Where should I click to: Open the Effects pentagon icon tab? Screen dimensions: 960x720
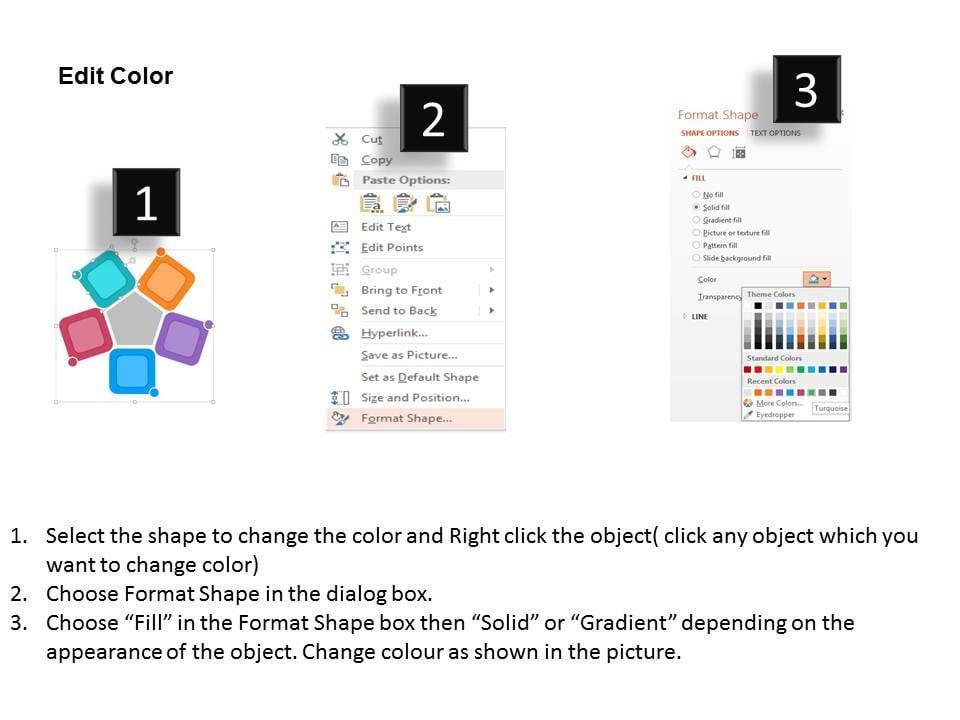tap(714, 152)
